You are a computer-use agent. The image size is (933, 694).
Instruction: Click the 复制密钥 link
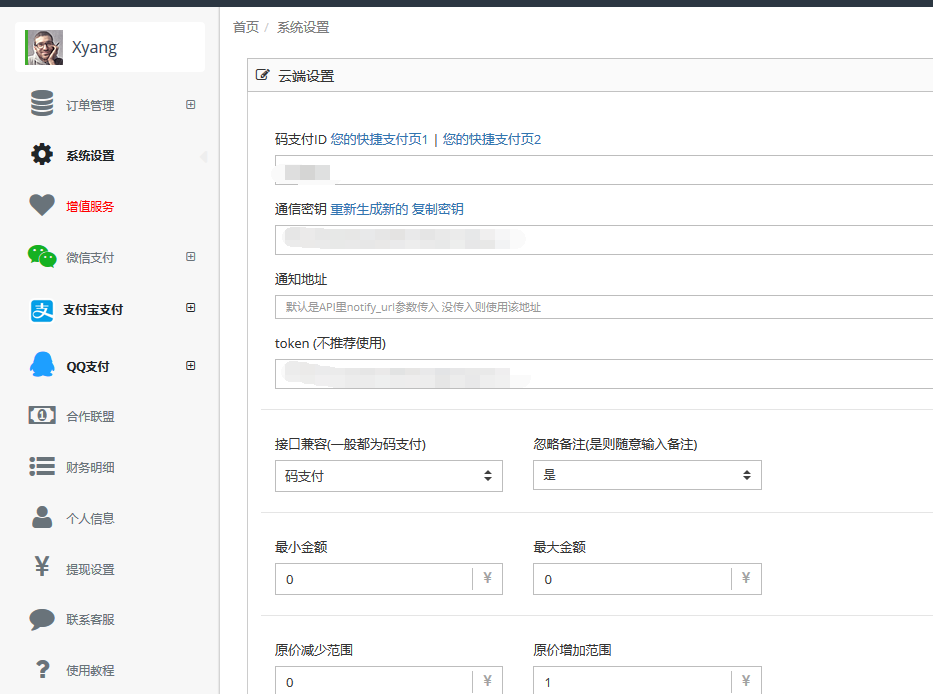click(x=438, y=209)
